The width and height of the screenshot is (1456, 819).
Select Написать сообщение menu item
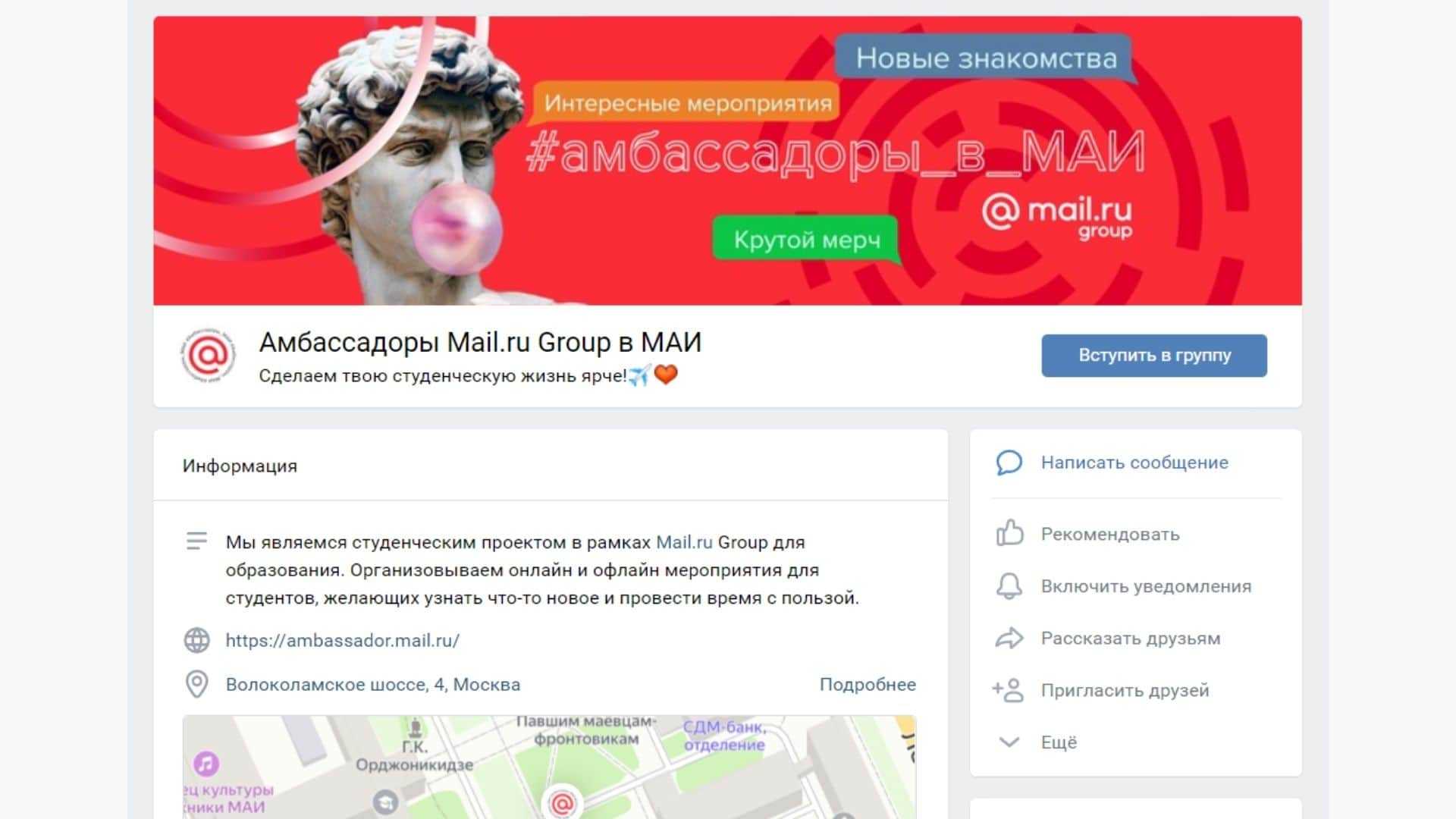pos(1134,463)
